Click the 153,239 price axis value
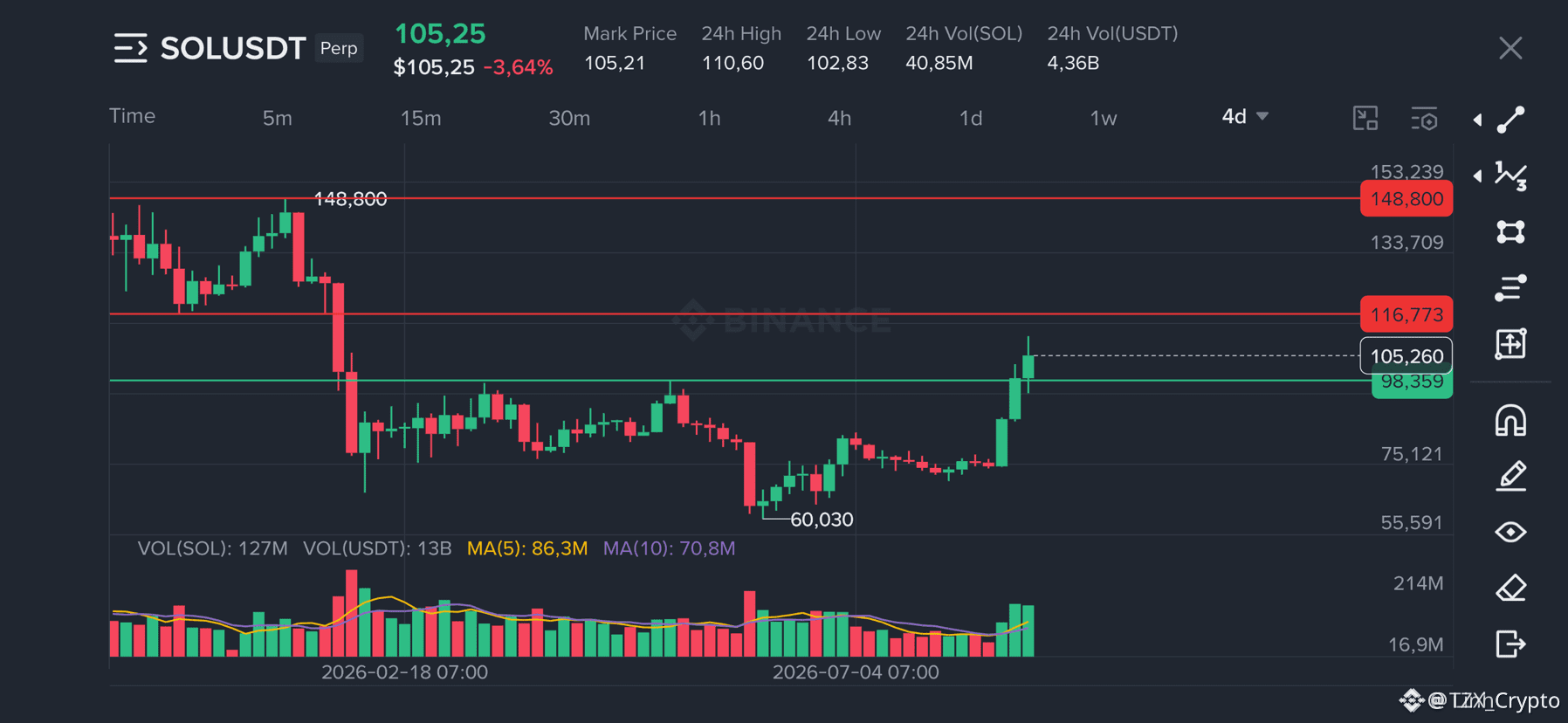Screen dimensions: 1568x723 [x=1406, y=171]
